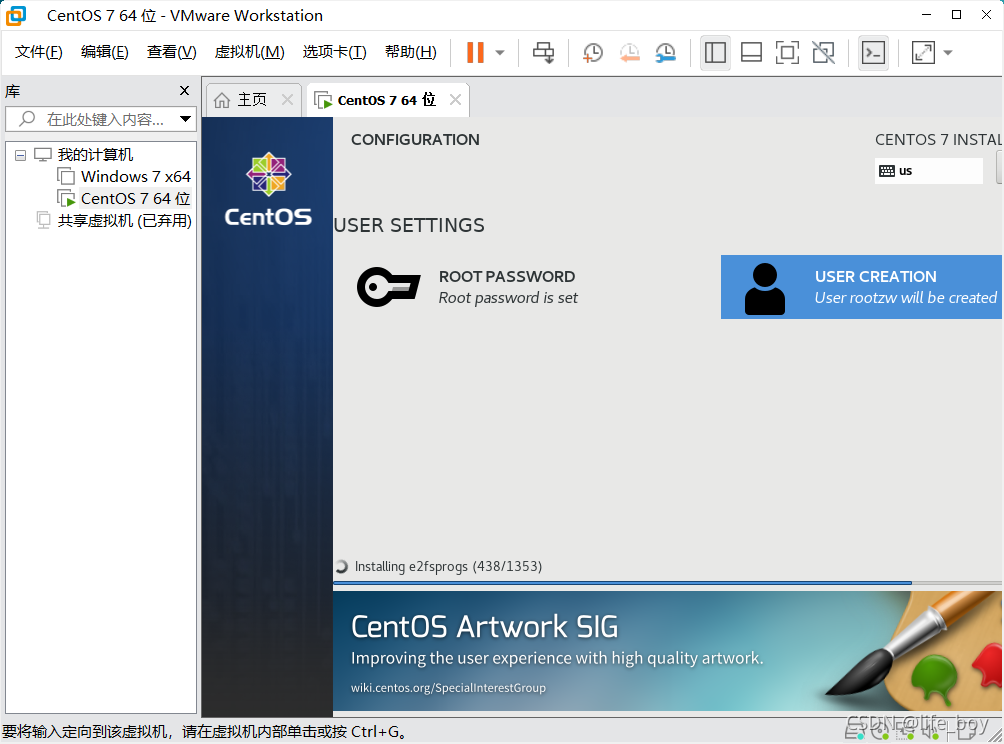1004x744 pixels.
Task: Click the user silhouette icon
Action: 765,289
